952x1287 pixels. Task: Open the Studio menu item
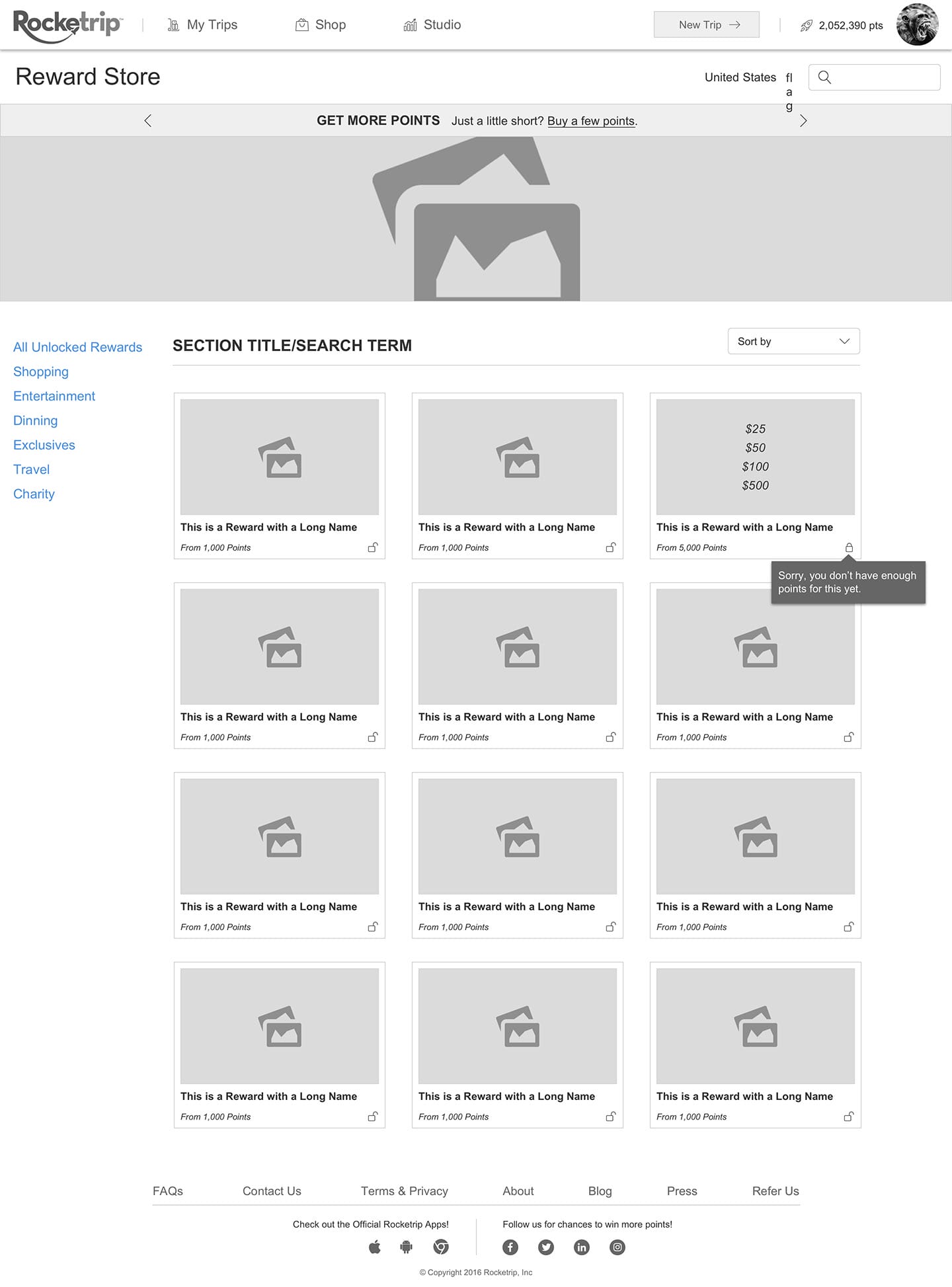tap(432, 25)
